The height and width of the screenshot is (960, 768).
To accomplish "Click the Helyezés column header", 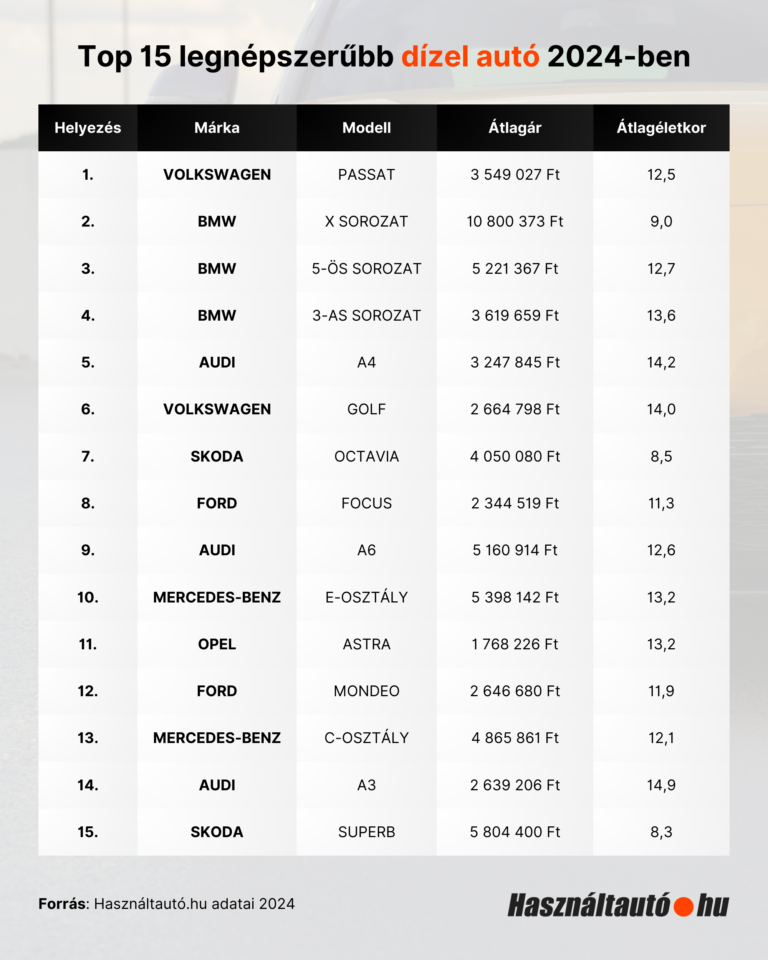I will click(88, 128).
